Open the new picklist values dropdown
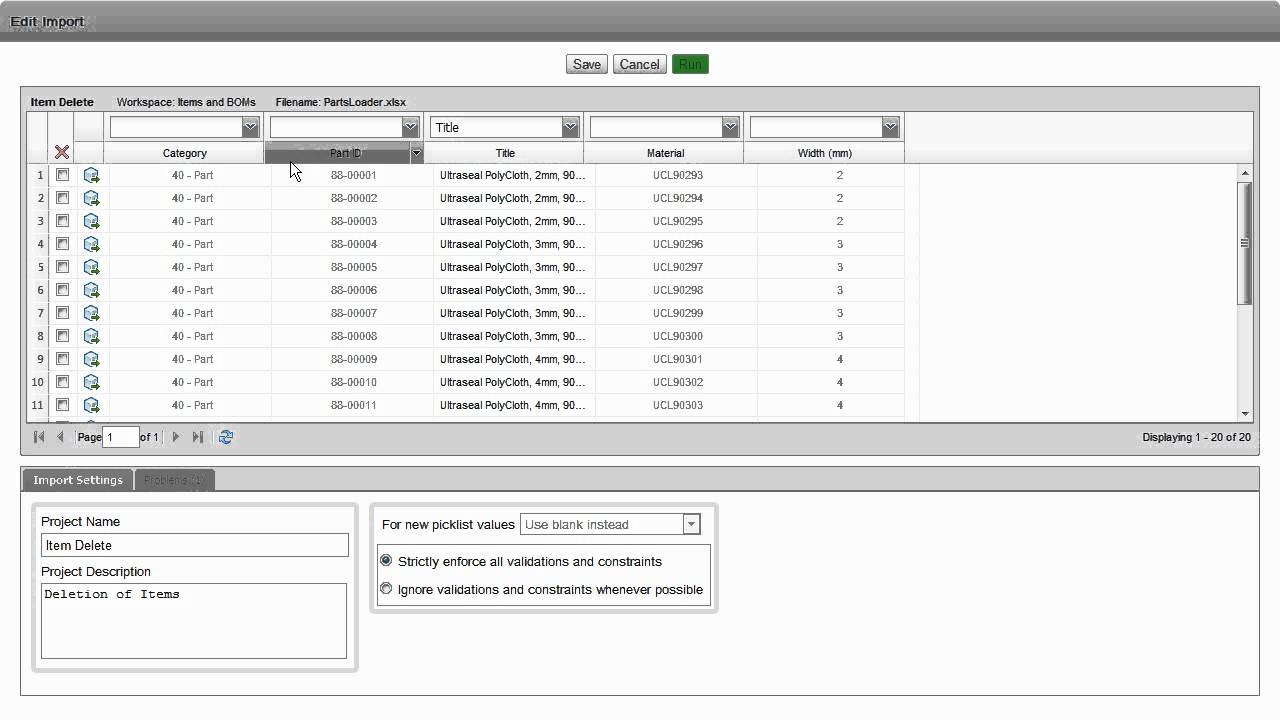 click(691, 524)
